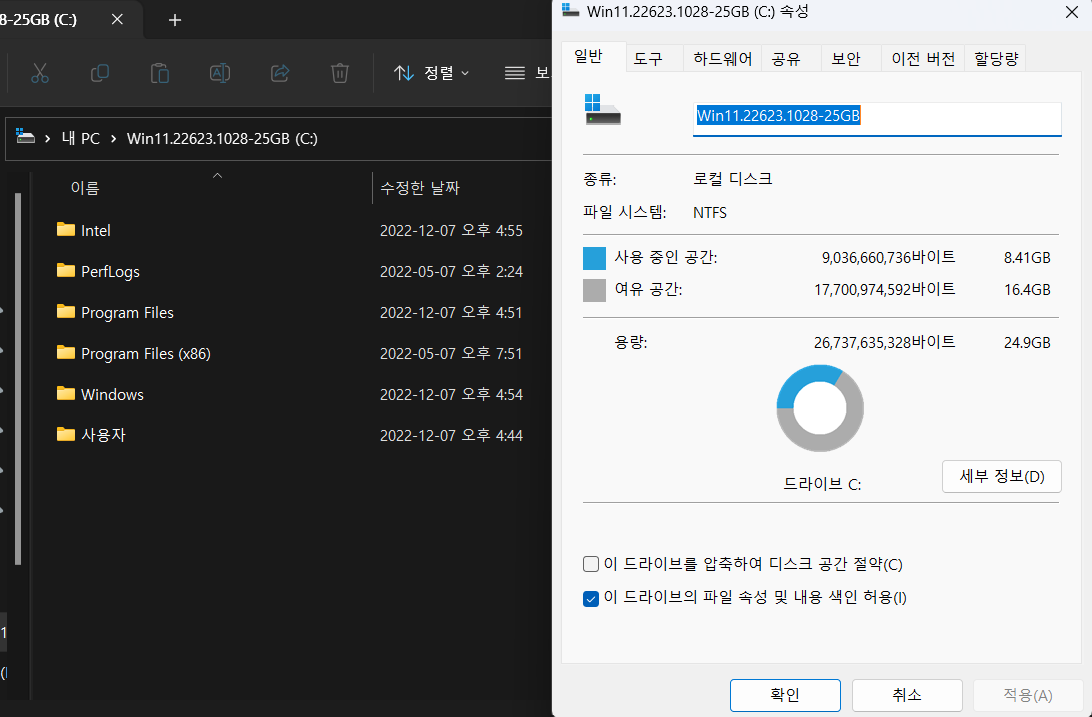The width and height of the screenshot is (1092, 717).
Task: Select the Program Files folder
Action: [x=115, y=313]
